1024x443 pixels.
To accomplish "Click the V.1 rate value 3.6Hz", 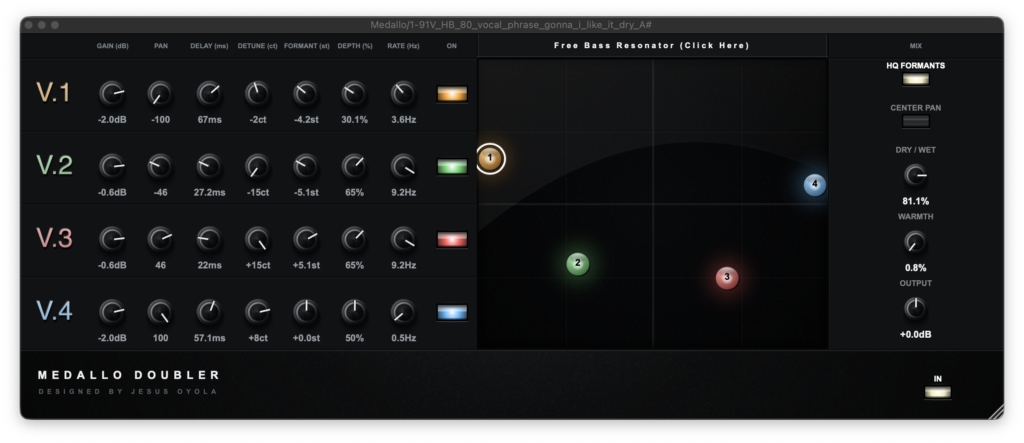I will pos(403,120).
